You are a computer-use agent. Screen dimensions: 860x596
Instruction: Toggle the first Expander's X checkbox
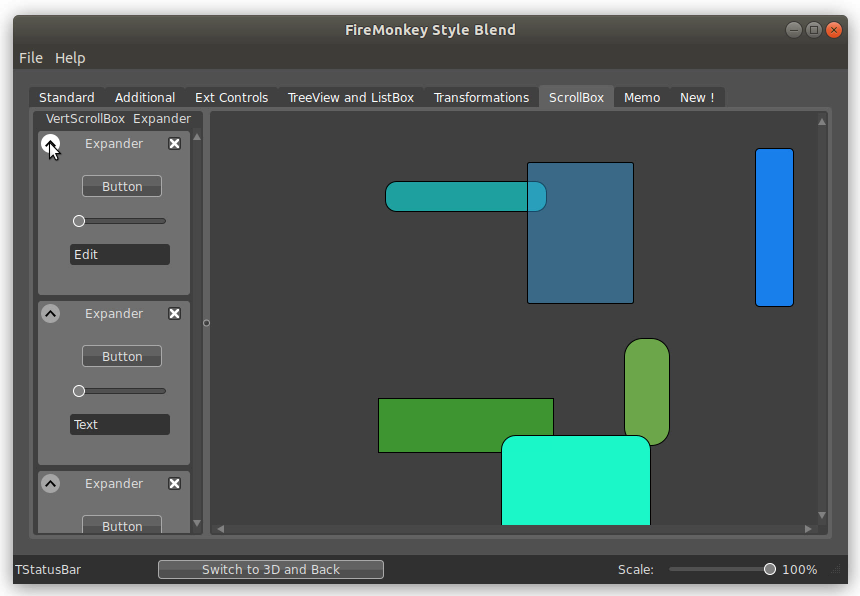click(x=174, y=144)
